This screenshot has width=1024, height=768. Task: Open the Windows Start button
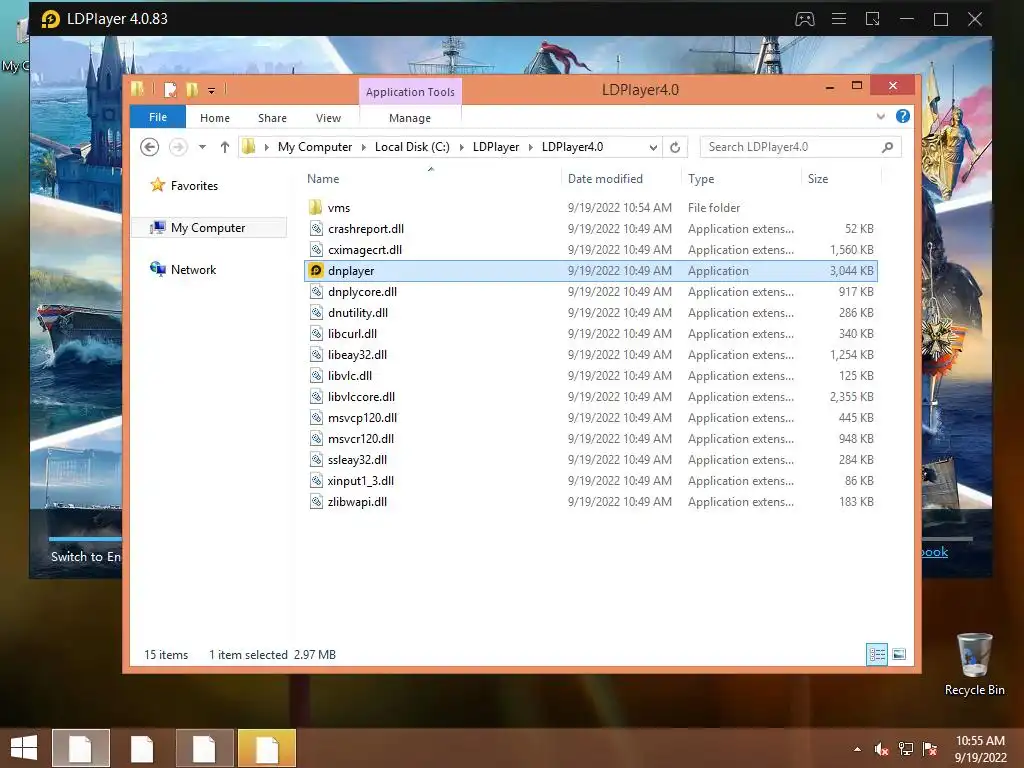coord(24,748)
